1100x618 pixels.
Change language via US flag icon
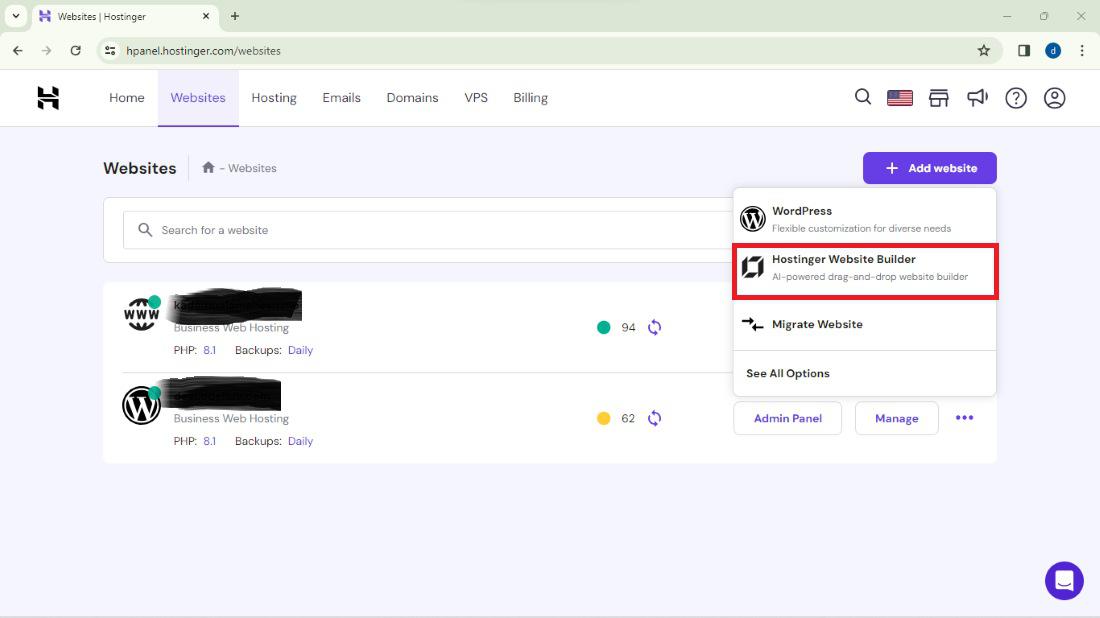click(899, 98)
